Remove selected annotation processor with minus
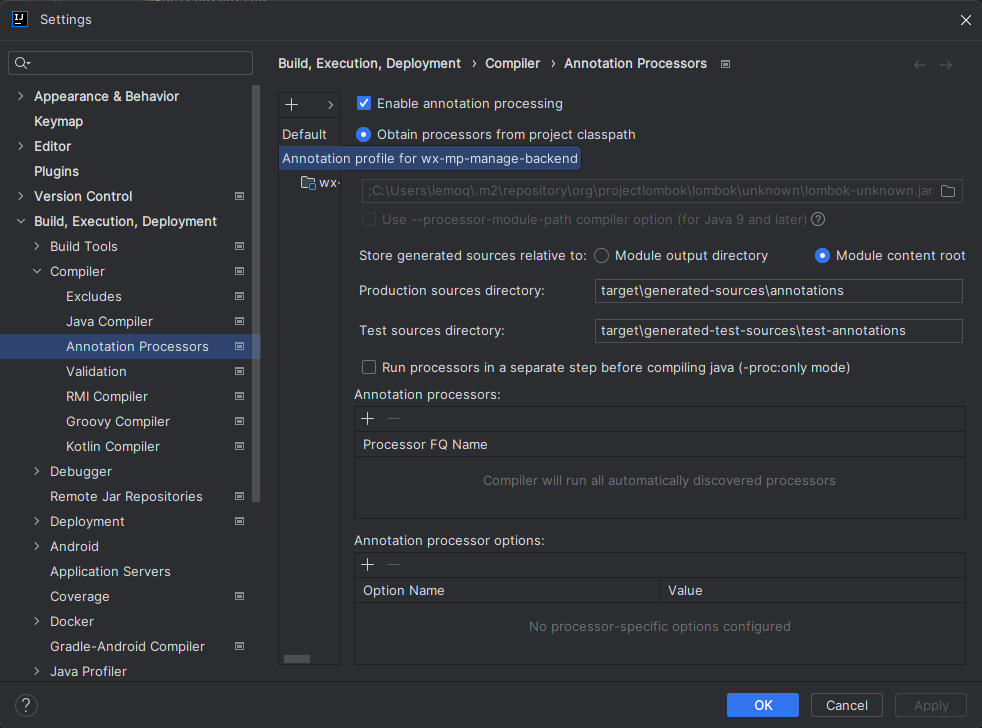Screen dimensions: 982x728 [x=393, y=419]
